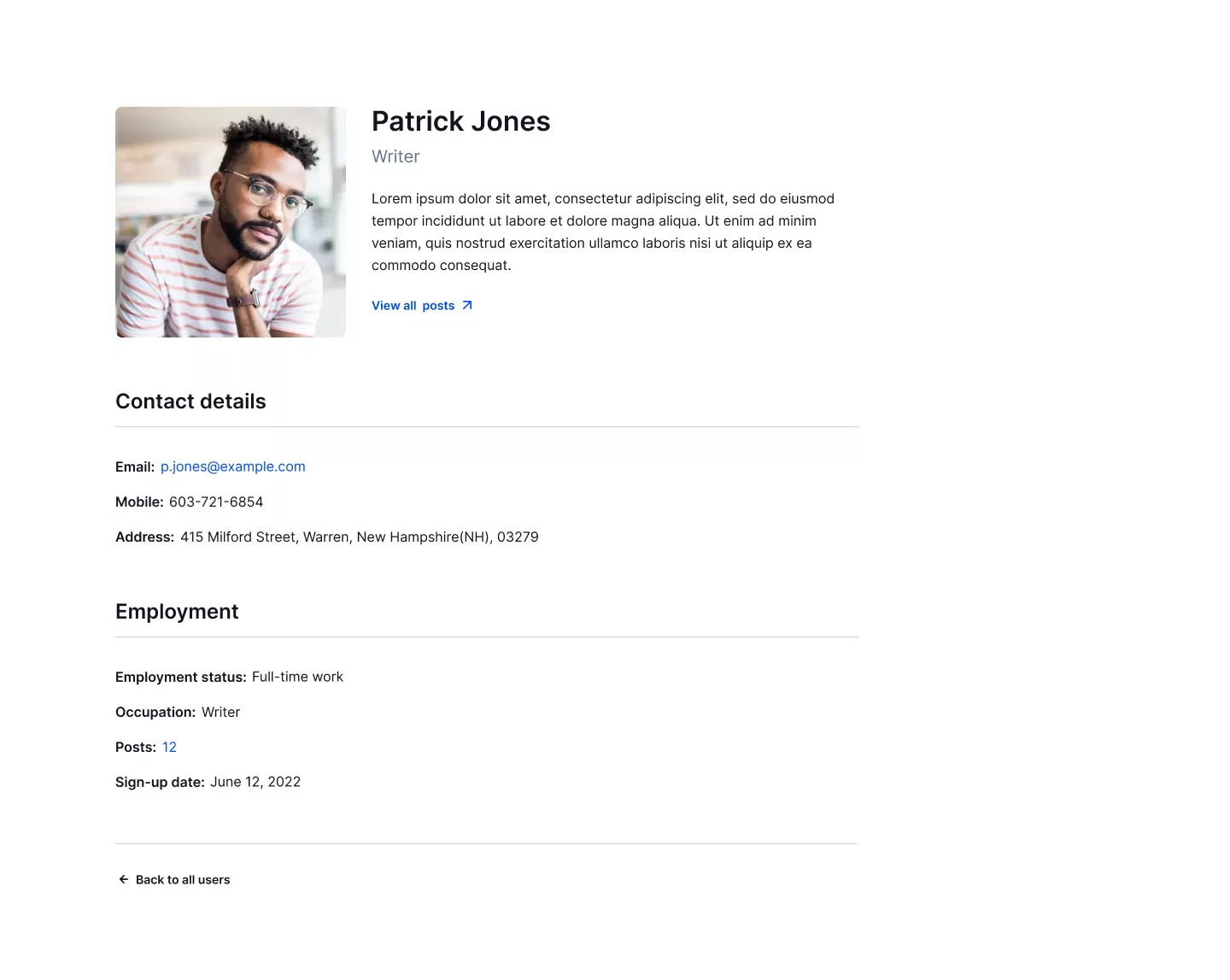
Task: Click the Lorem ipsum bio paragraph
Action: (602, 232)
